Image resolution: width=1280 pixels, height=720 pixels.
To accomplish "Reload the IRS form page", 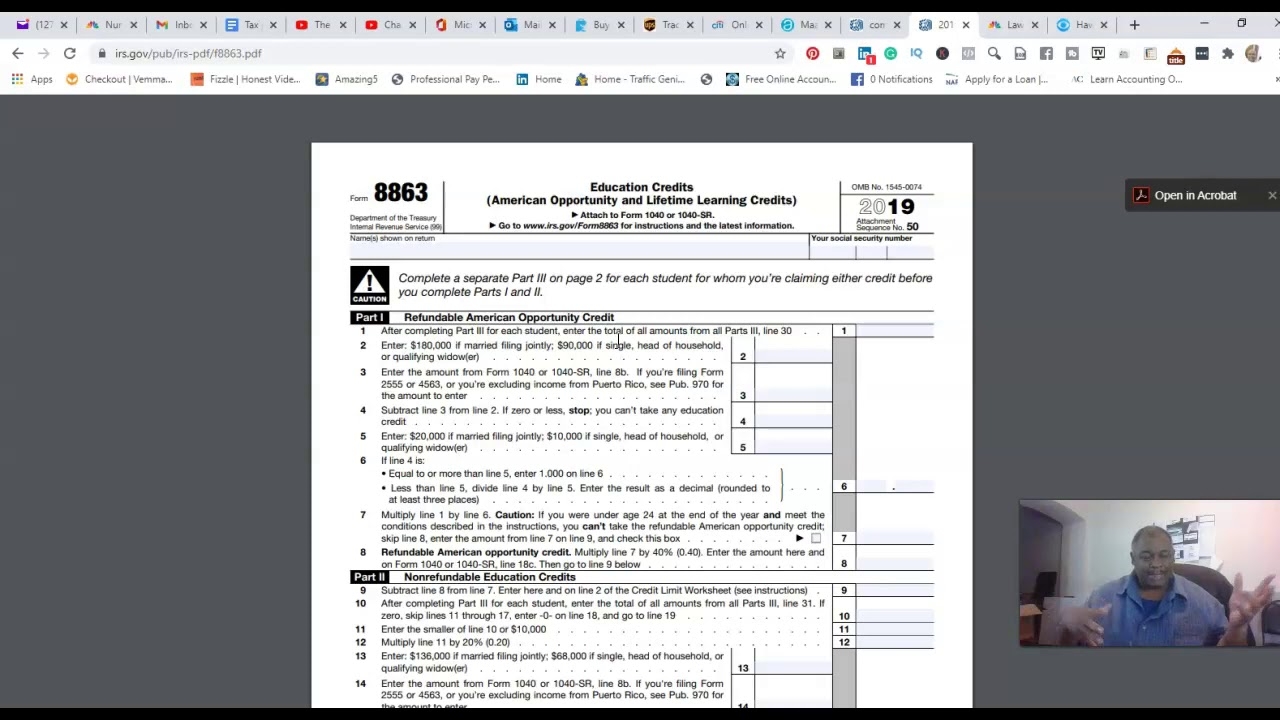I will [69, 53].
